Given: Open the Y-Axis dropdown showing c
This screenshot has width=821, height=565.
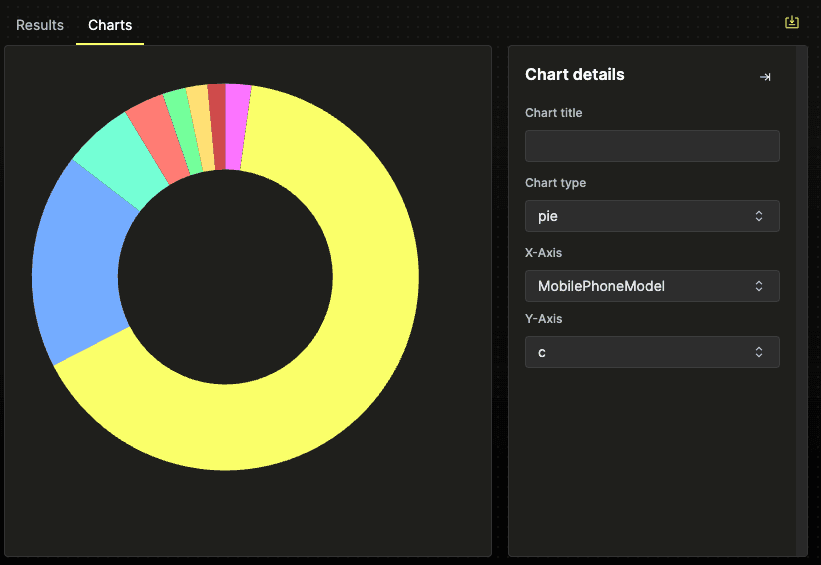Looking at the screenshot, I should pyautogui.click(x=651, y=352).
